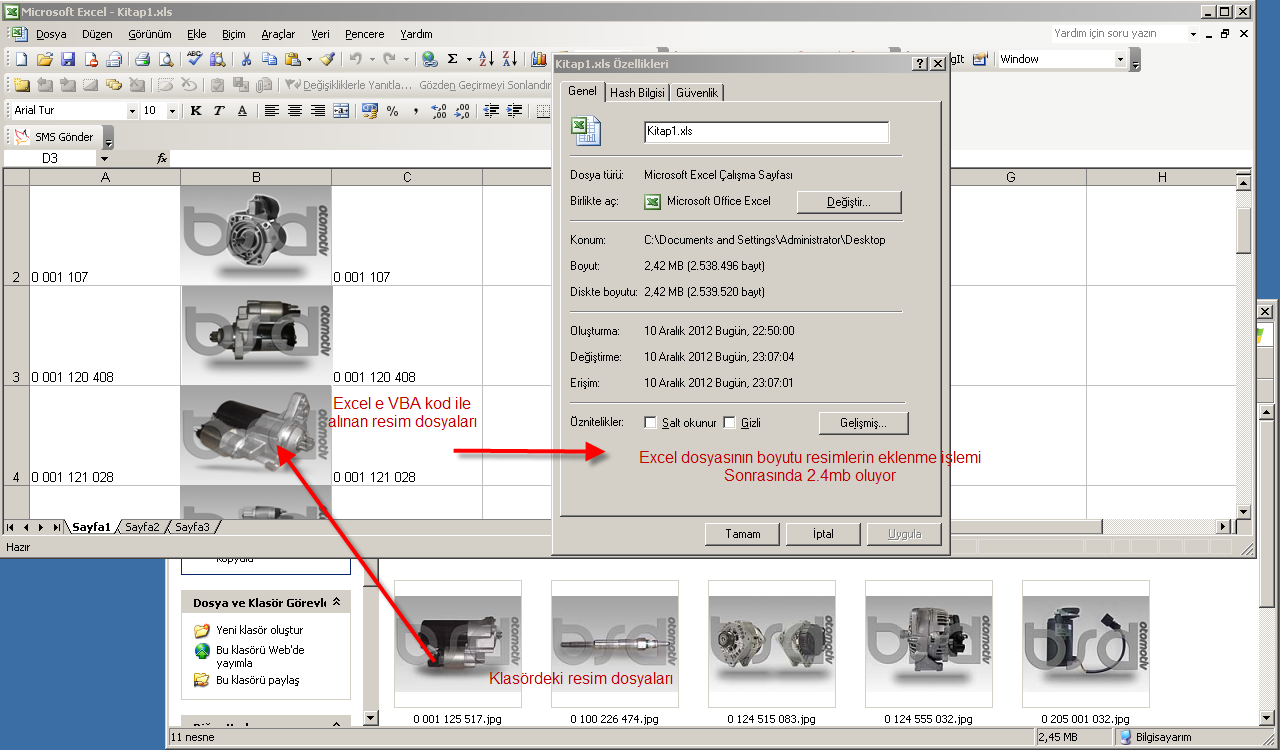The width and height of the screenshot is (1280, 750).
Task: Open the Araçlar menu
Action: 278,34
